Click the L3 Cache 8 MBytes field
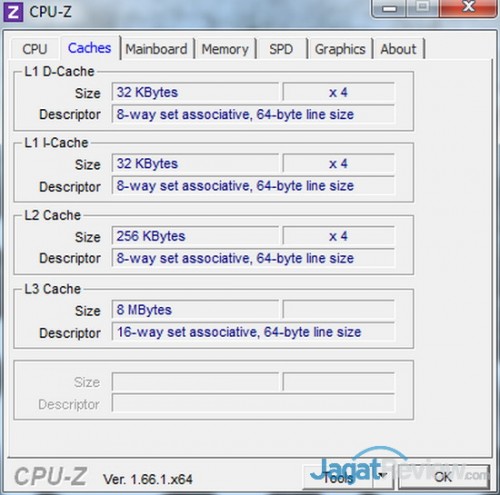Screen dimensions: 500x495 click(195, 310)
